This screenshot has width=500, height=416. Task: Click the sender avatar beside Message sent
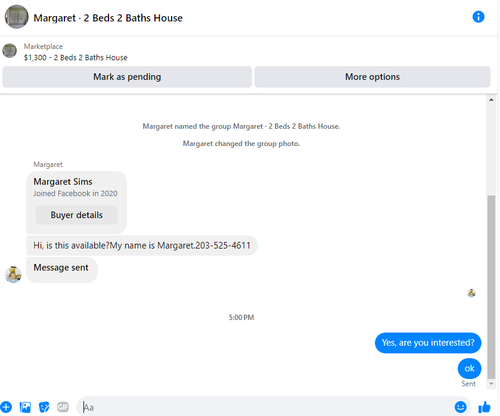click(x=13, y=274)
